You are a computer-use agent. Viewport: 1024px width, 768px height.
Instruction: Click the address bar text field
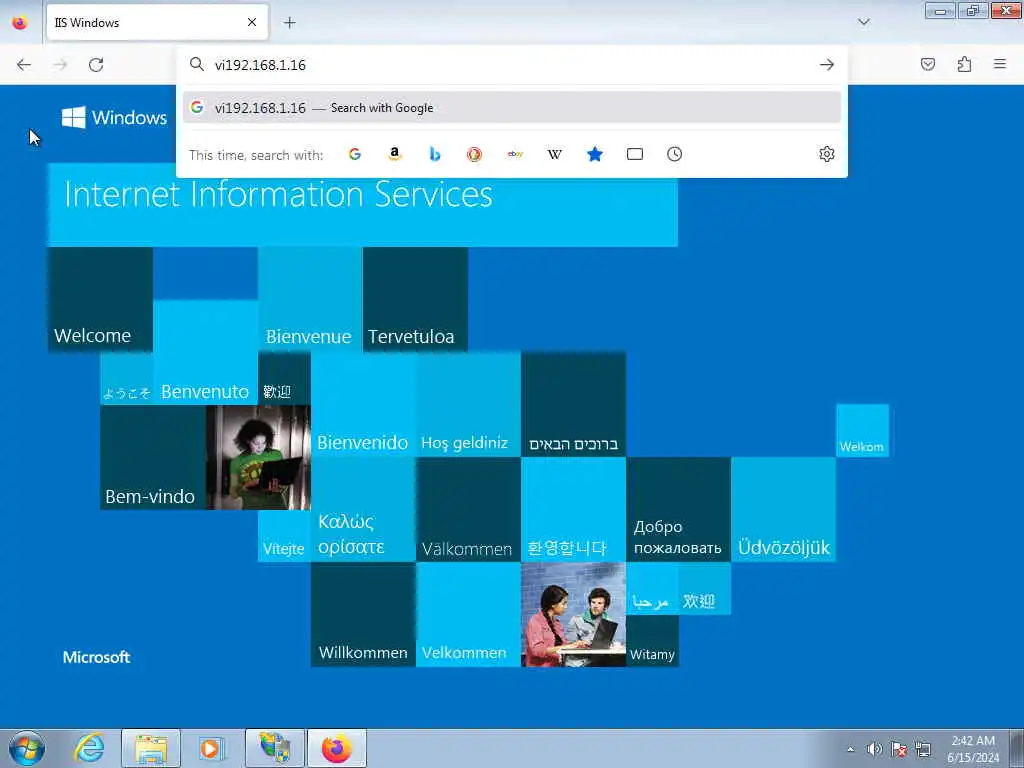click(513, 65)
